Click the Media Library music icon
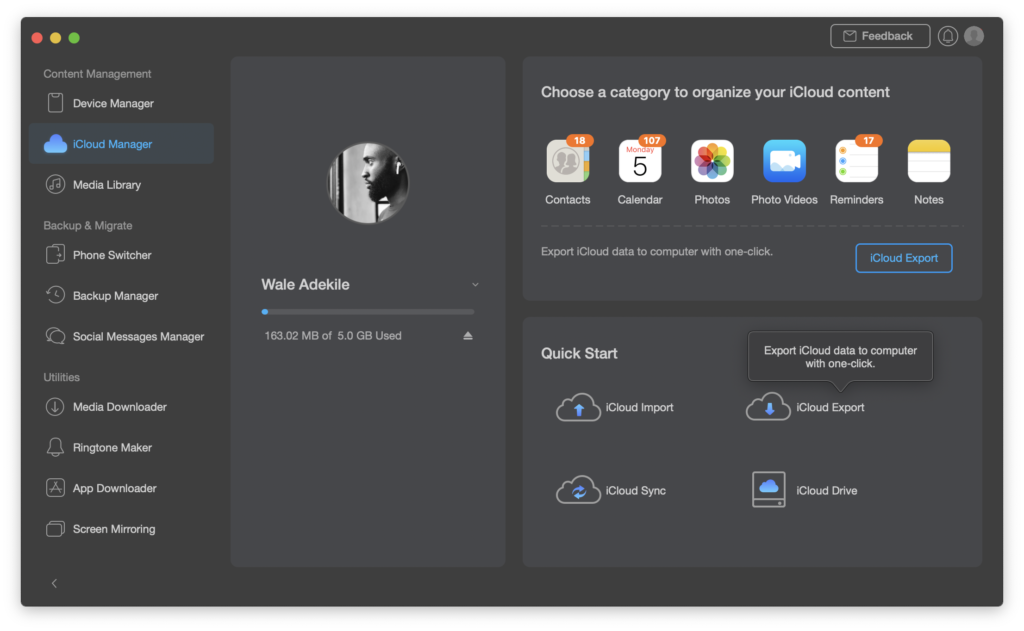Viewport: 1024px width, 631px height. pyautogui.click(x=56, y=184)
